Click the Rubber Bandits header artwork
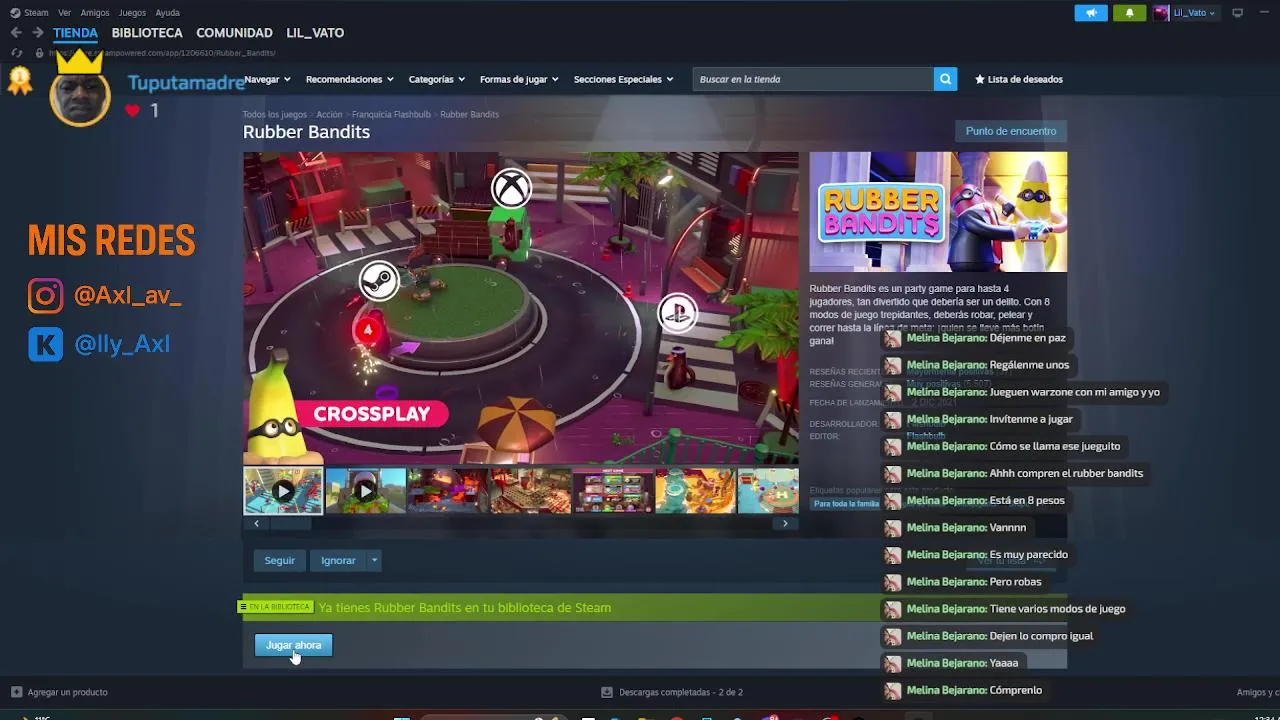 938,212
